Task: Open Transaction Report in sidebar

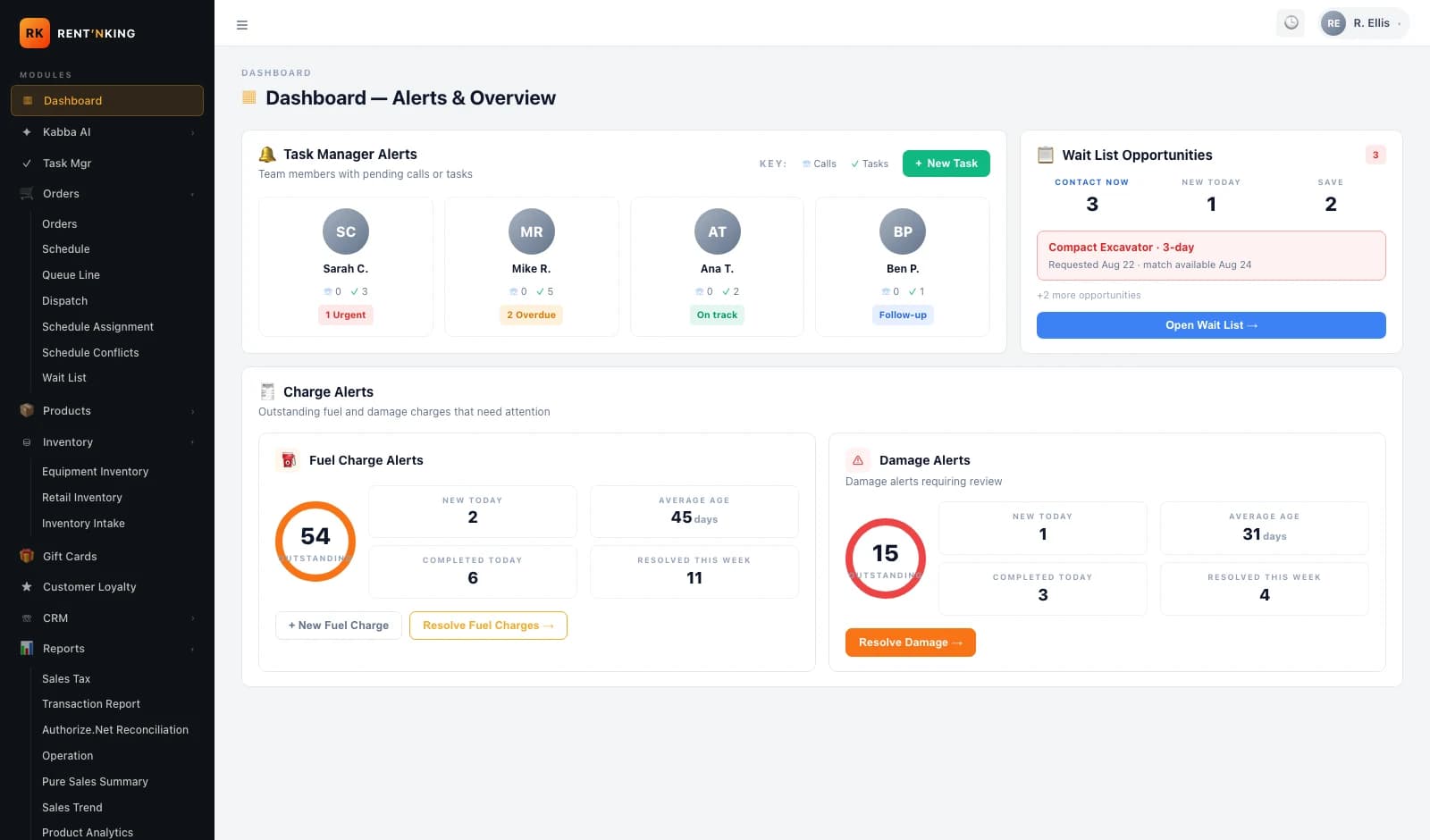Action: coord(91,704)
